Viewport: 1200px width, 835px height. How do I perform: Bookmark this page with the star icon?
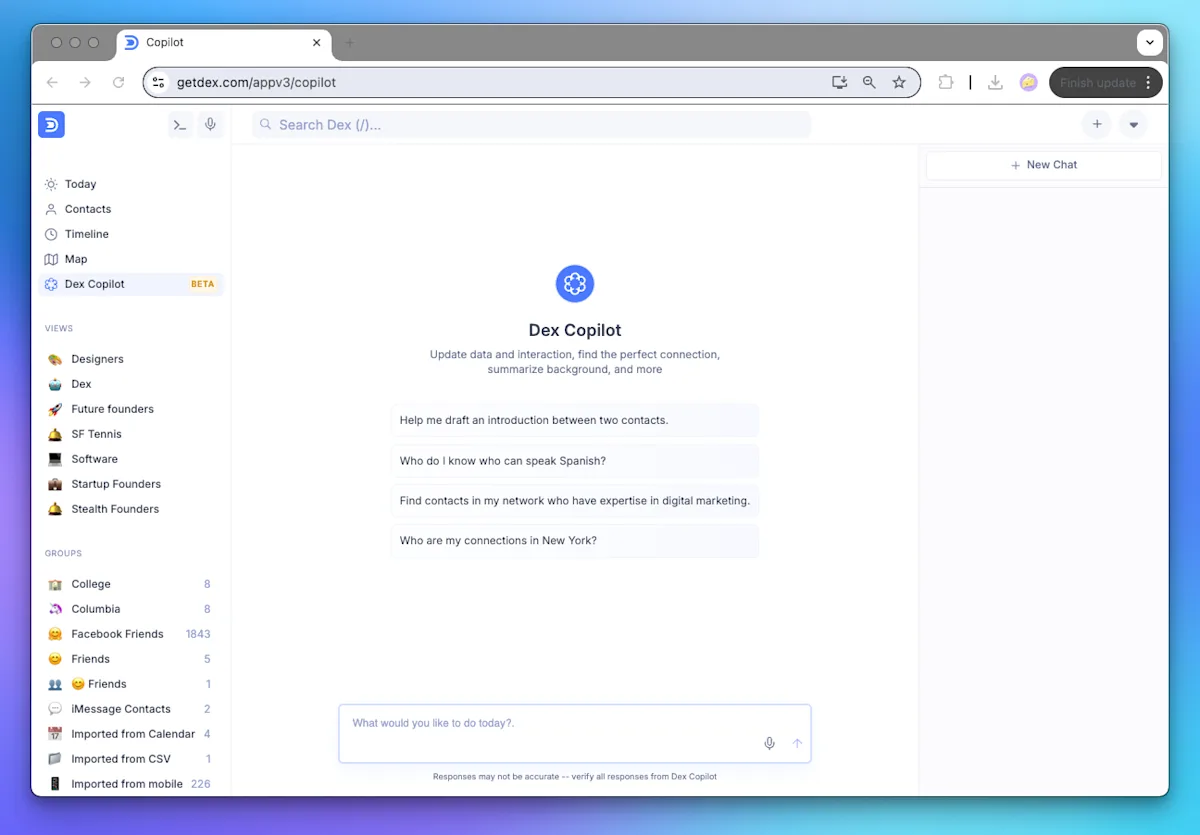point(899,83)
